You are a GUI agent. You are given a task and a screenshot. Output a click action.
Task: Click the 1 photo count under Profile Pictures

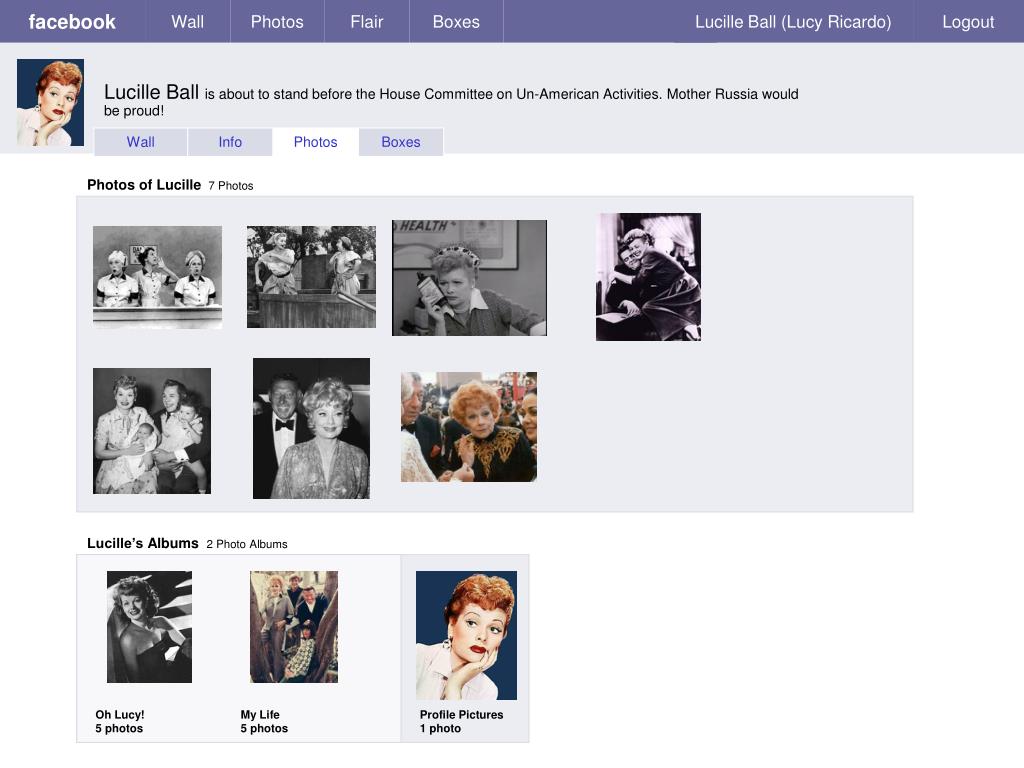[x=440, y=728]
